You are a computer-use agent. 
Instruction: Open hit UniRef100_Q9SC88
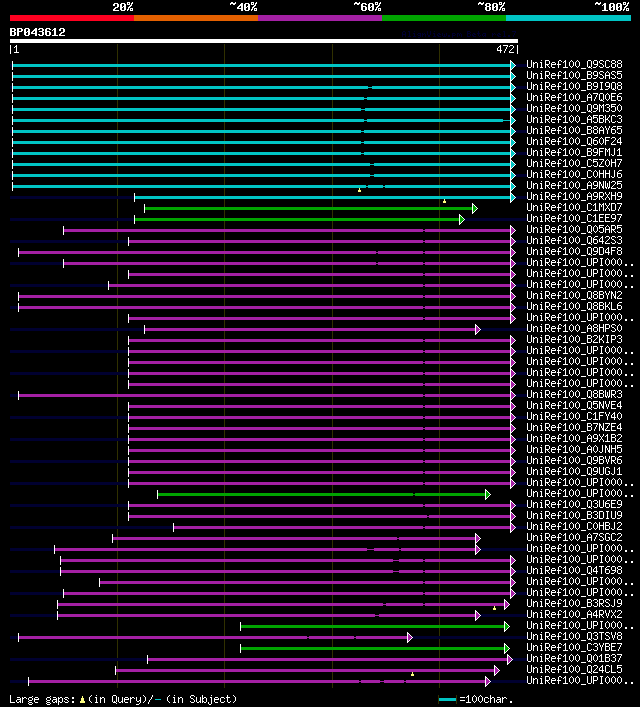(574, 64)
